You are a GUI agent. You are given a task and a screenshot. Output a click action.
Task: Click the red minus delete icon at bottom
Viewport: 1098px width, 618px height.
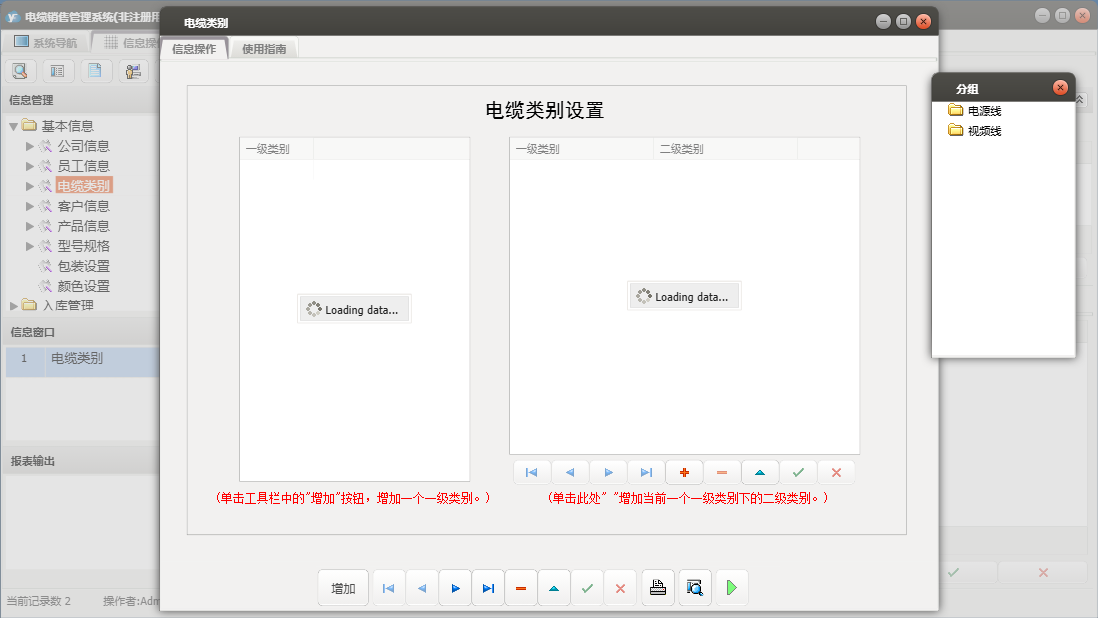click(521, 588)
